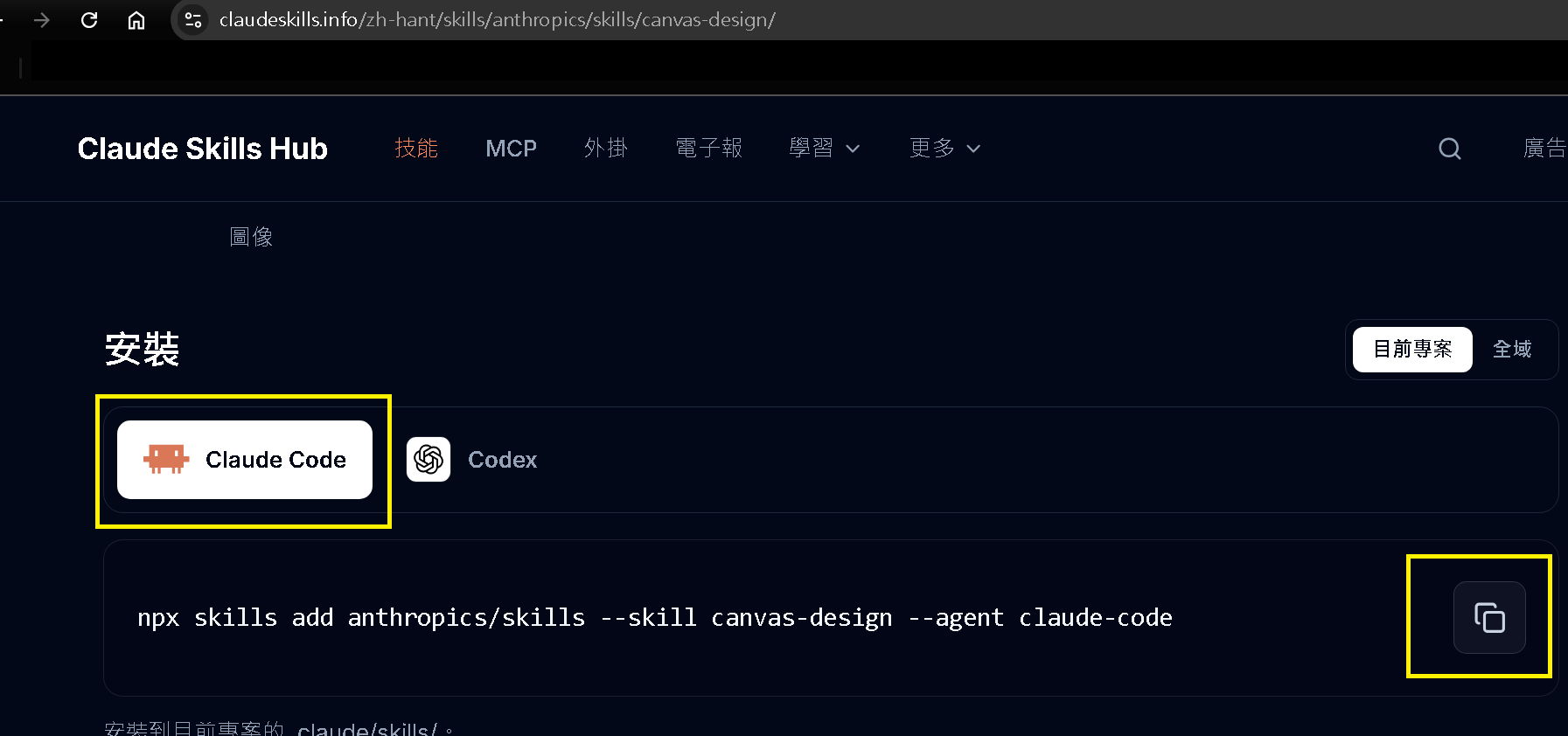
Task: Click the Claude Skills Hub logo
Action: click(203, 149)
